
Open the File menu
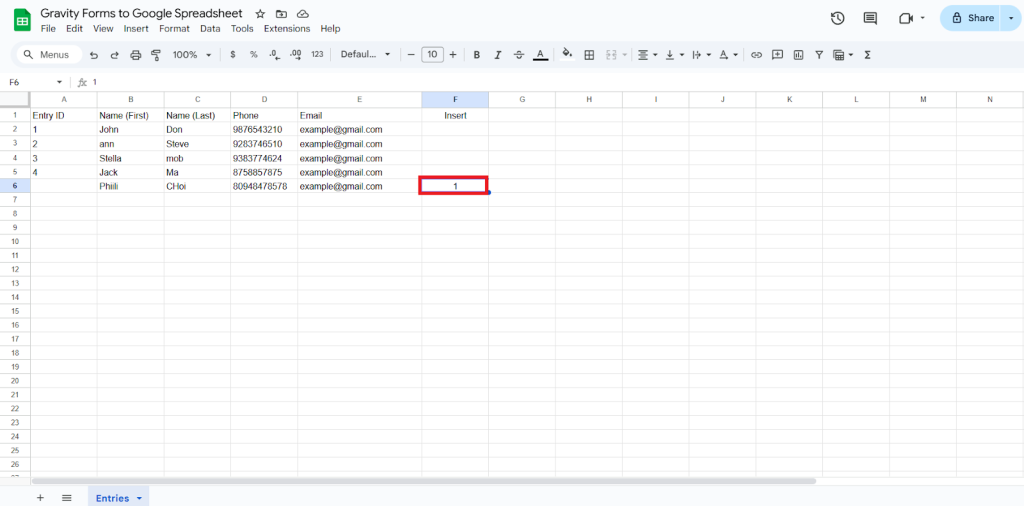(48, 29)
